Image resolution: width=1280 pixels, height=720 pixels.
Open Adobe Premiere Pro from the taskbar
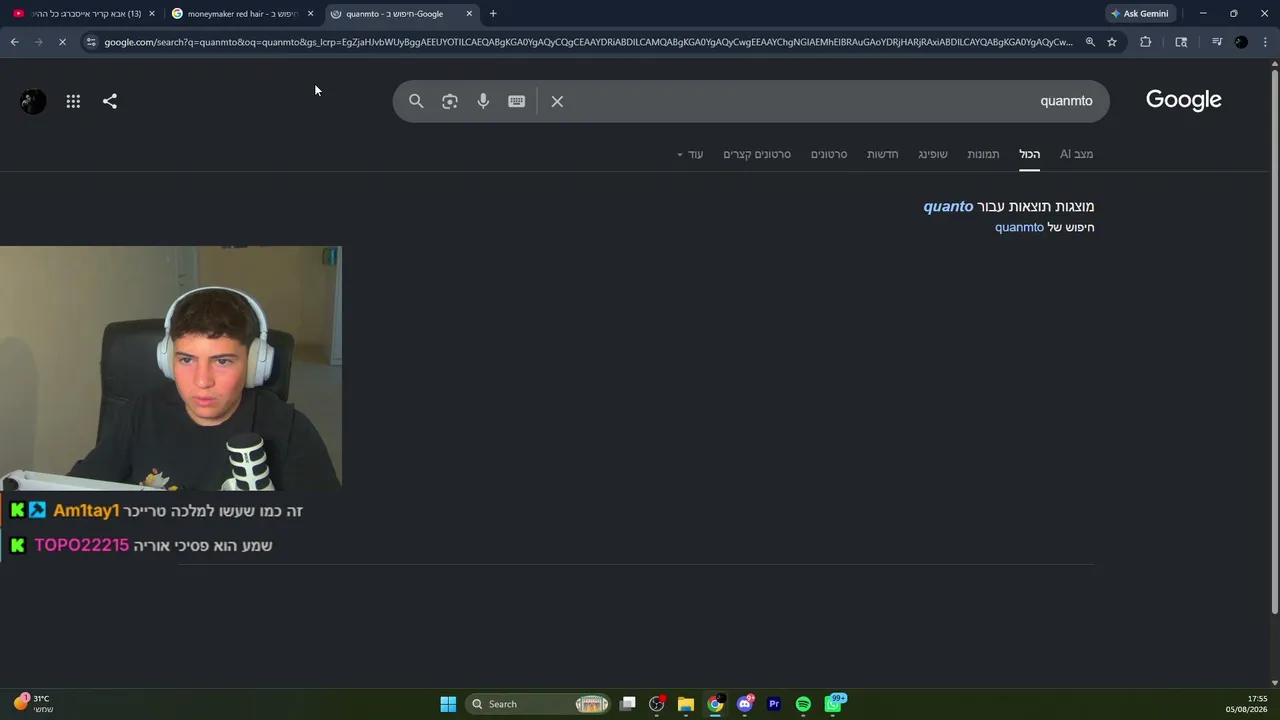(774, 704)
